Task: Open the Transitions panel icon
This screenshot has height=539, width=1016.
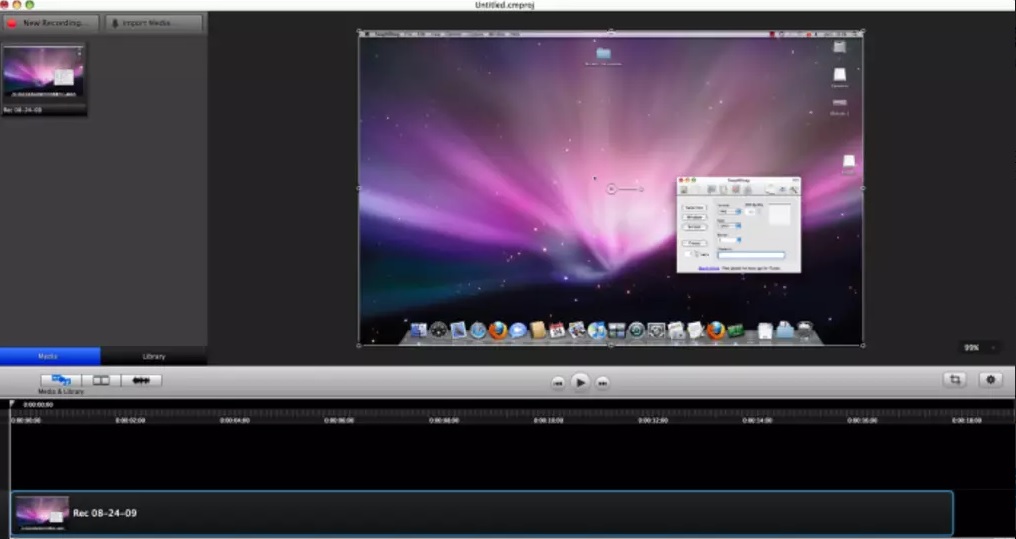Action: click(x=101, y=380)
